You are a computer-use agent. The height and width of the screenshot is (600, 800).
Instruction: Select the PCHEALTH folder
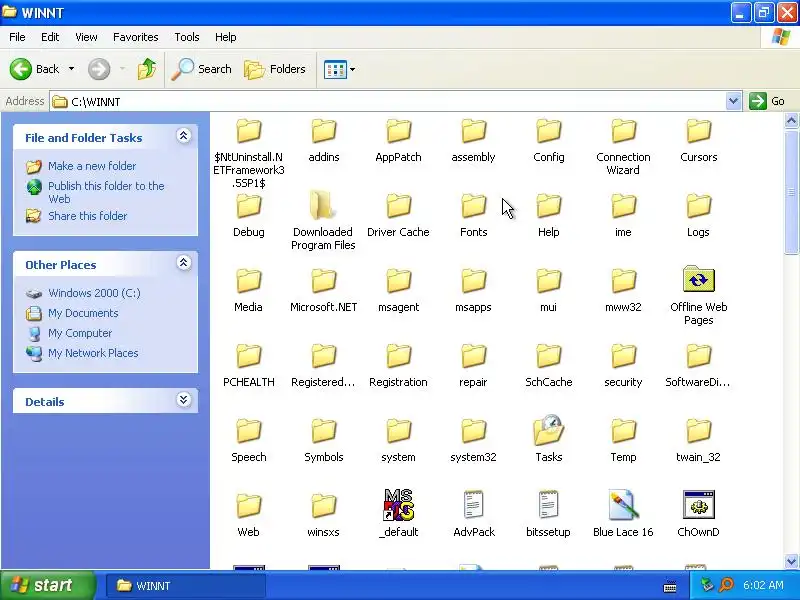click(x=249, y=365)
